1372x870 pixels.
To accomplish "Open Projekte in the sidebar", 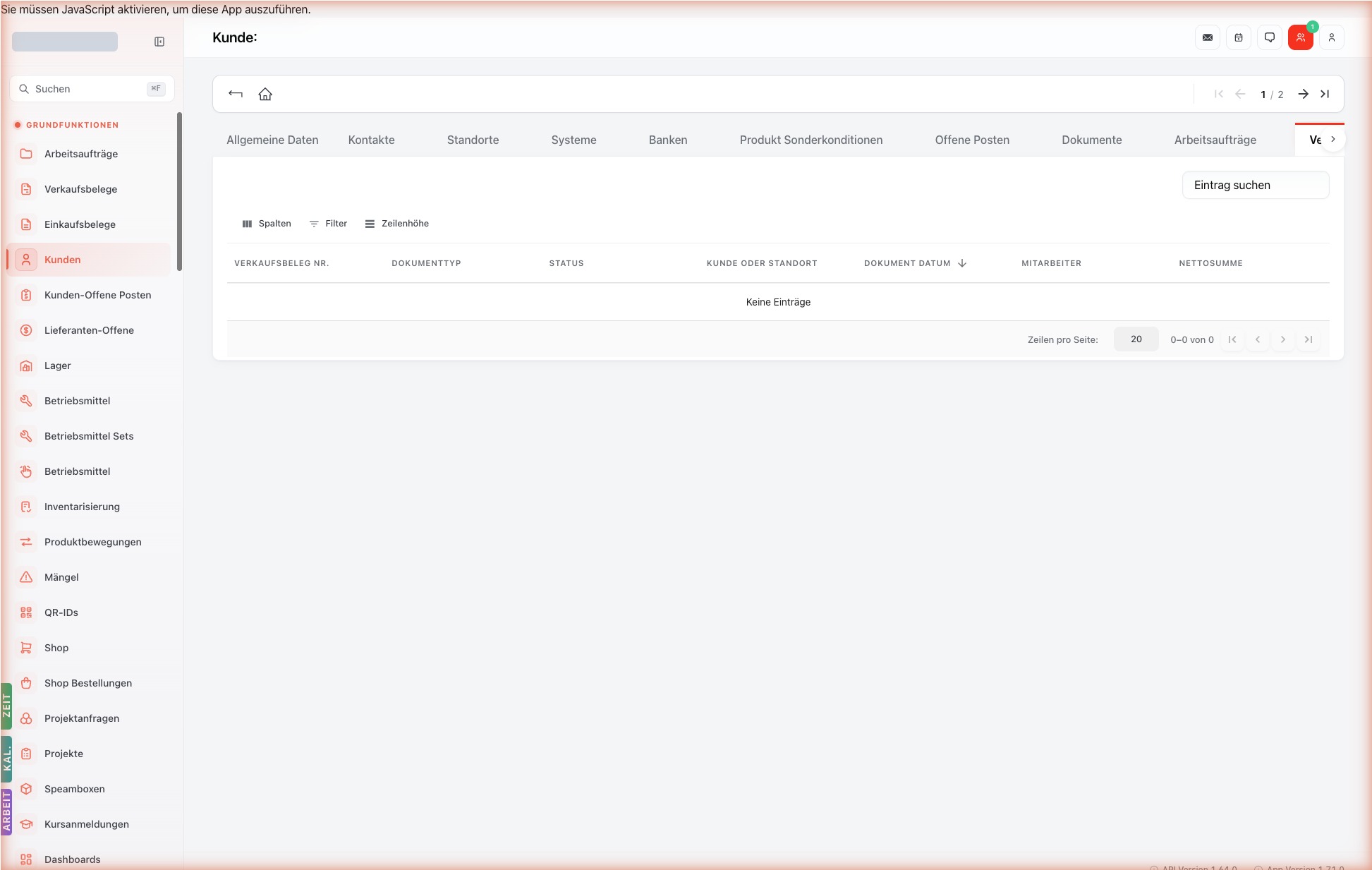I will click(x=89, y=754).
